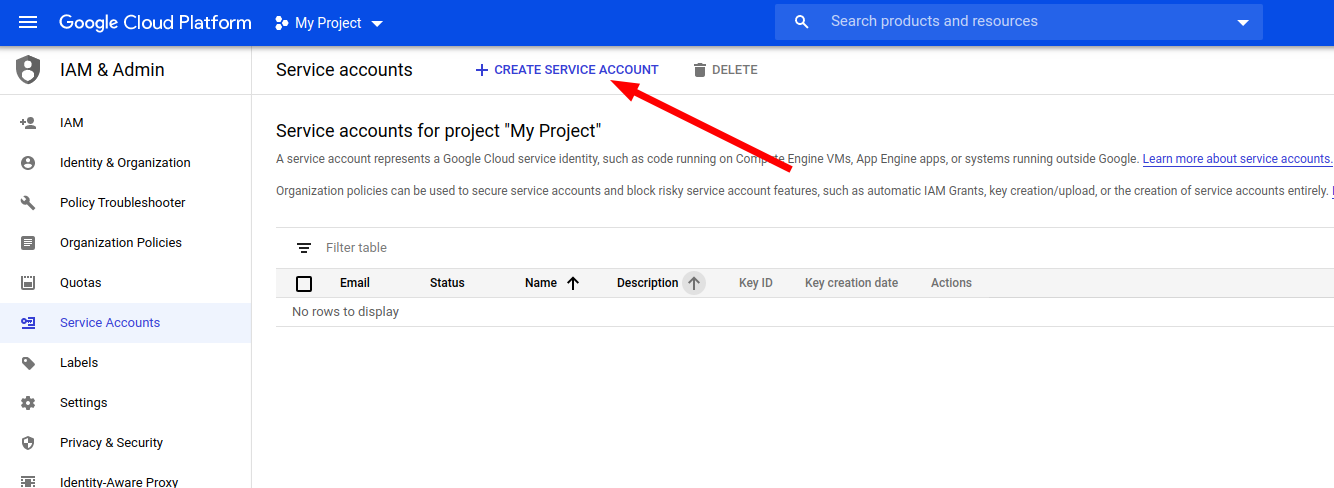Click the project hexagon dots icon
The image size is (1334, 488).
coord(282,23)
